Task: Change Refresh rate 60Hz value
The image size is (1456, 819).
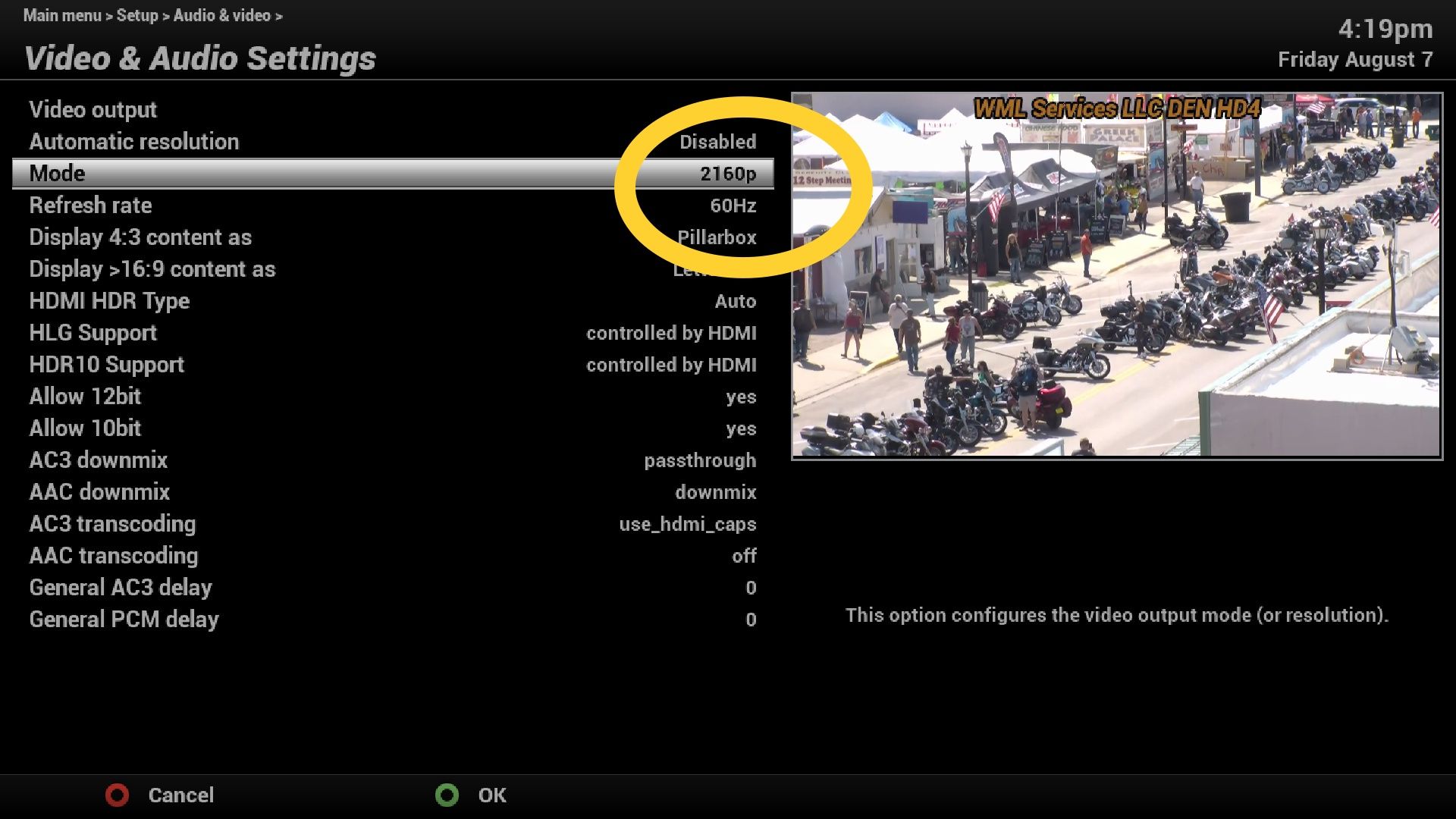Action: (732, 206)
